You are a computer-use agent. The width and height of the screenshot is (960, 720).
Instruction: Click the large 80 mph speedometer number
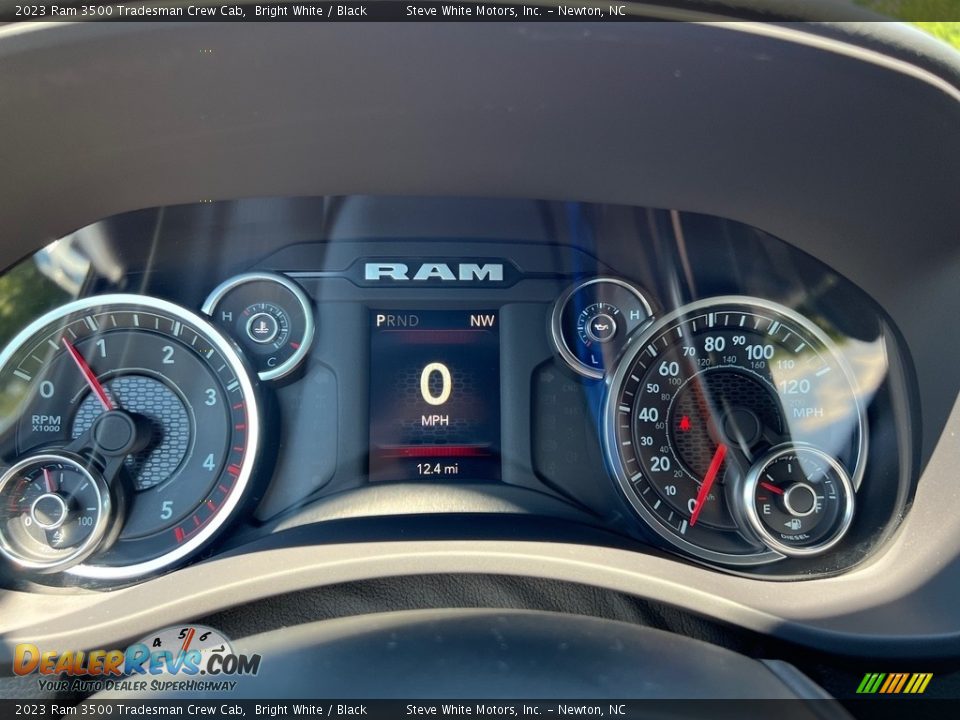714,344
